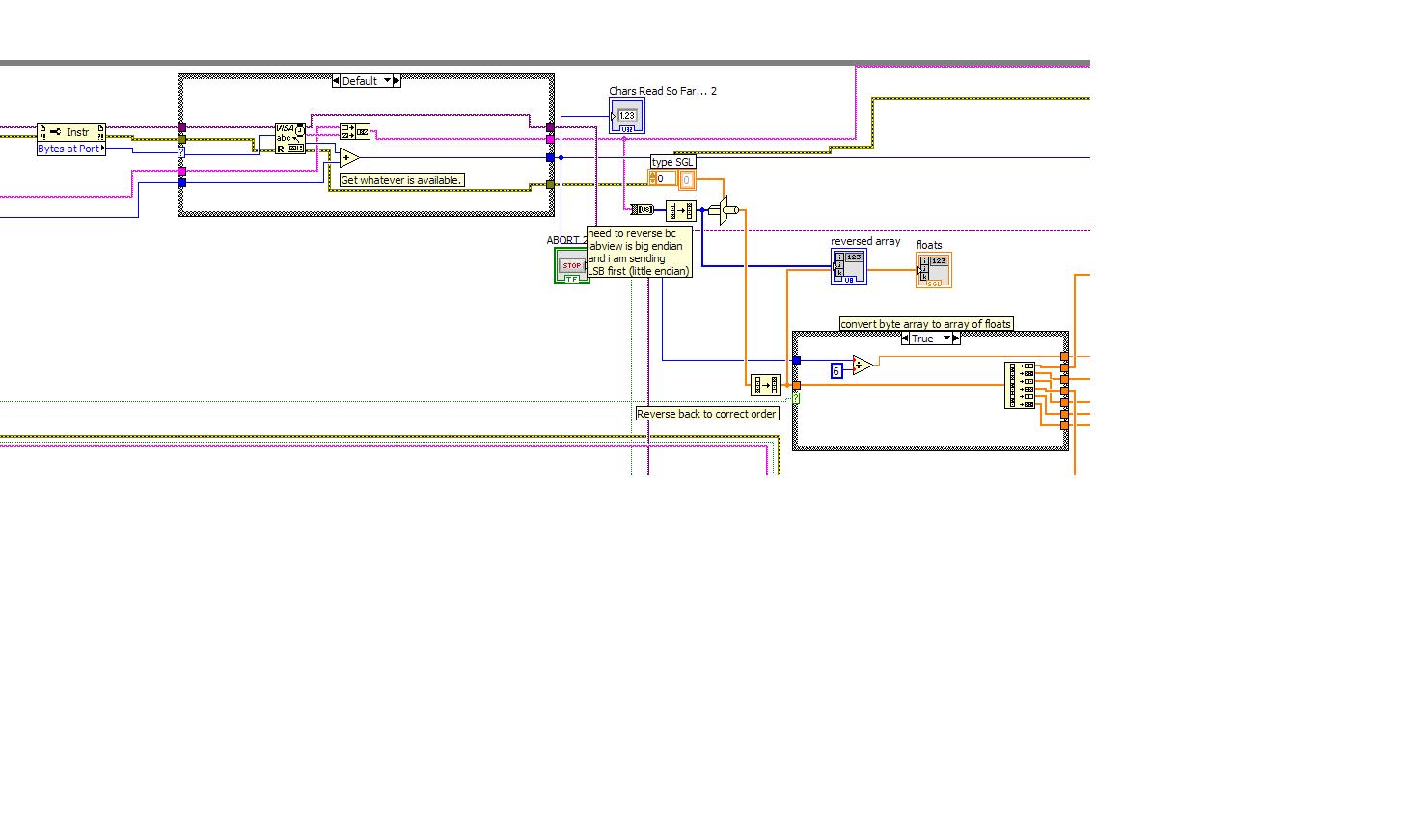Select the Instr property node
The height and width of the screenshot is (840, 1424).
coord(71,132)
